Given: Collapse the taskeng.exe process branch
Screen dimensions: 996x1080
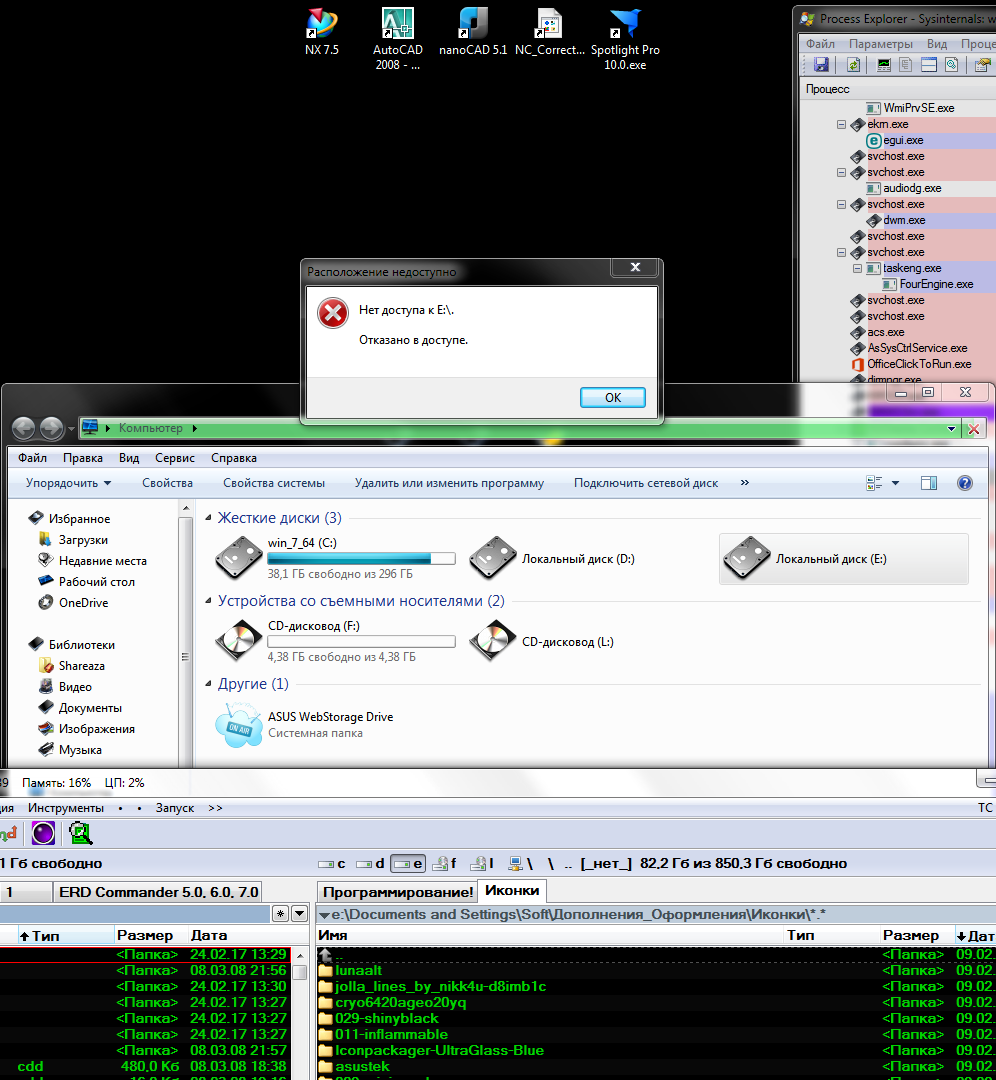Looking at the screenshot, I should [858, 269].
